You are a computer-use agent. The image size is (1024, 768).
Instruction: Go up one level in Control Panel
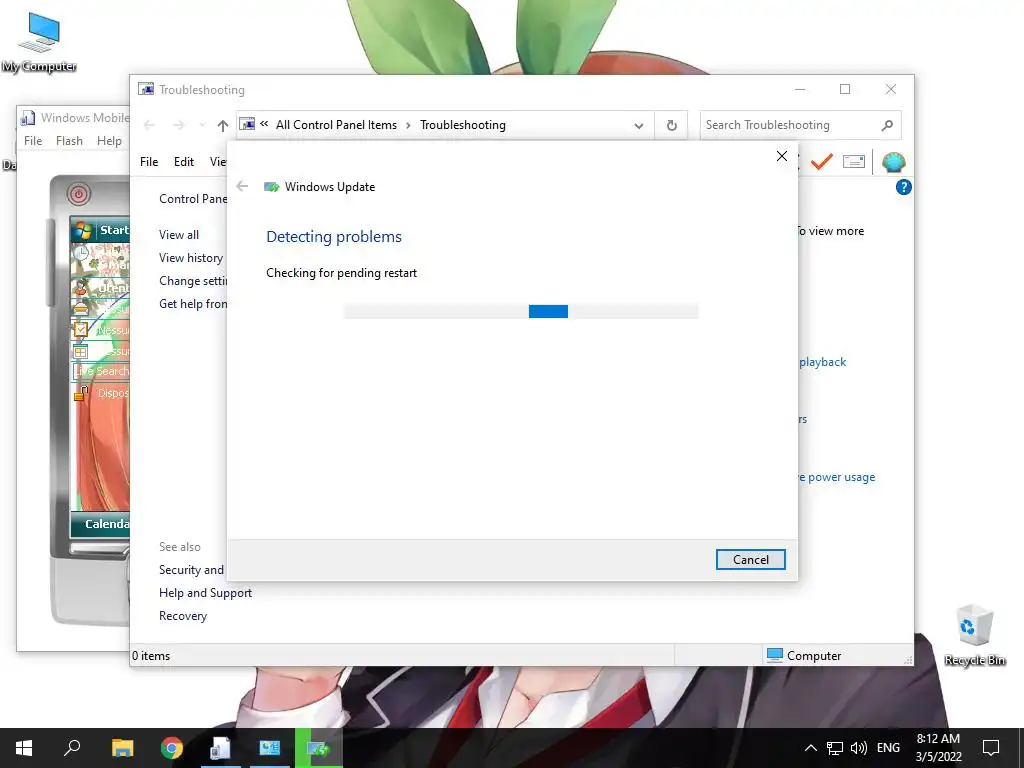[223, 125]
